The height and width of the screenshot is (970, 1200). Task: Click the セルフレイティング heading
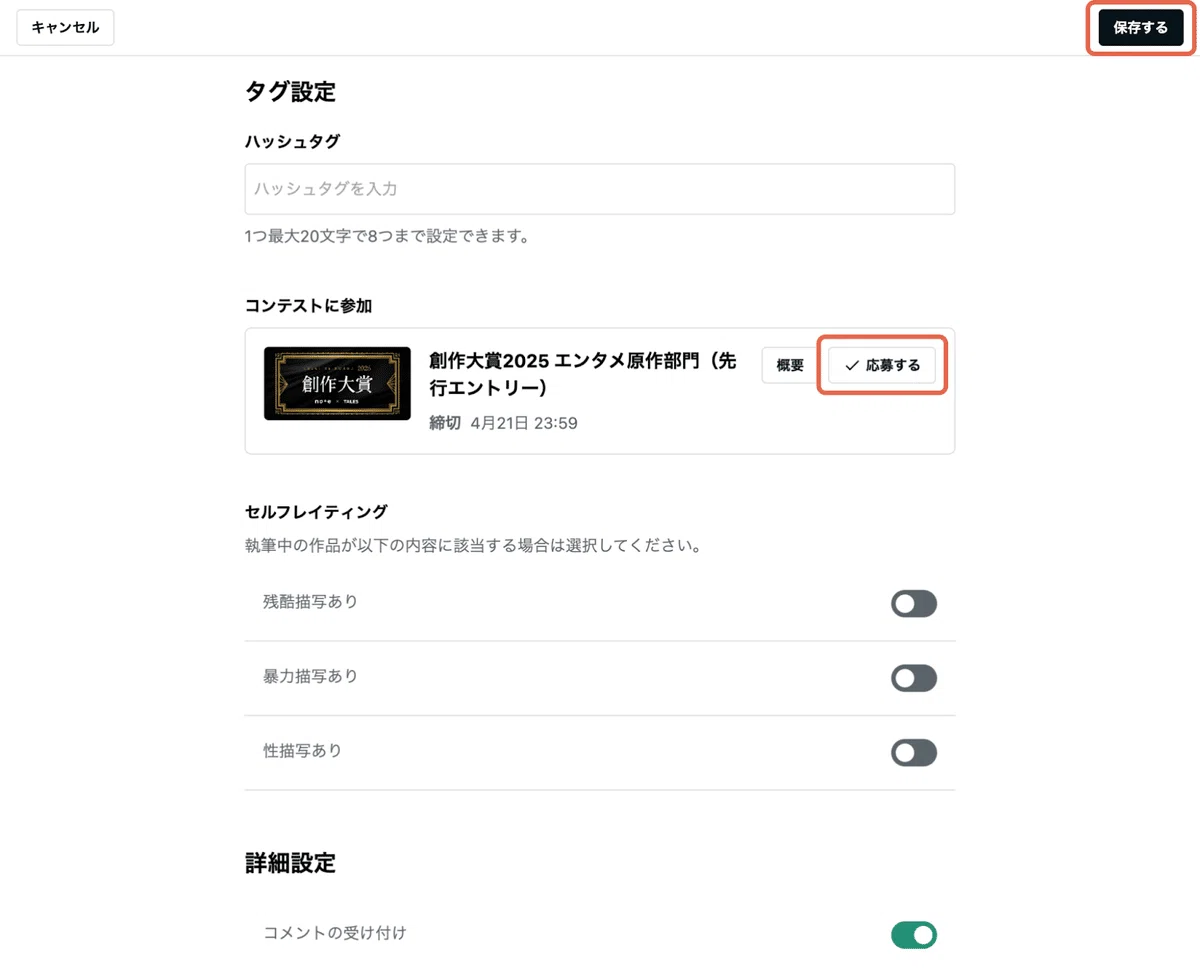click(x=316, y=512)
